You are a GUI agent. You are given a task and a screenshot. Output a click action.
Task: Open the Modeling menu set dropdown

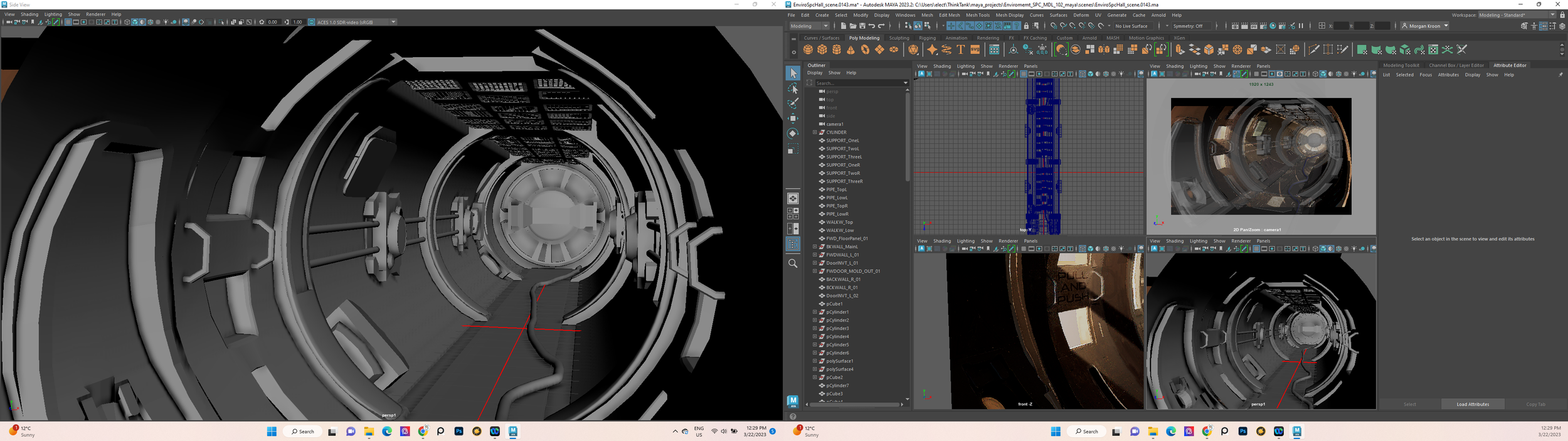809,26
